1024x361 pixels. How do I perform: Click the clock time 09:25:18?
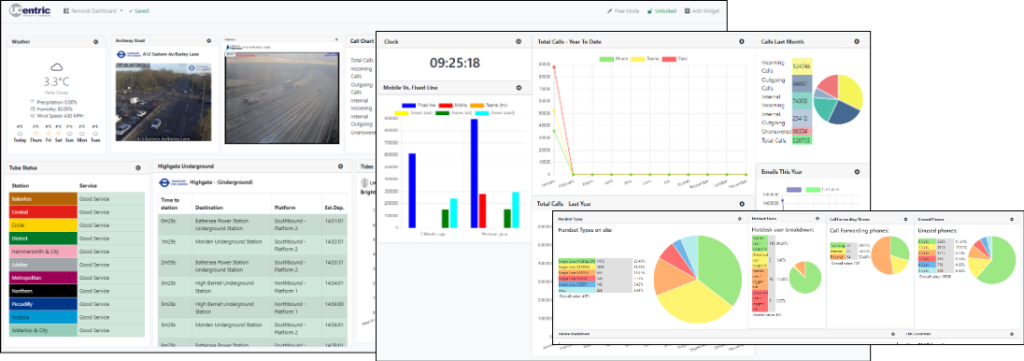click(455, 63)
